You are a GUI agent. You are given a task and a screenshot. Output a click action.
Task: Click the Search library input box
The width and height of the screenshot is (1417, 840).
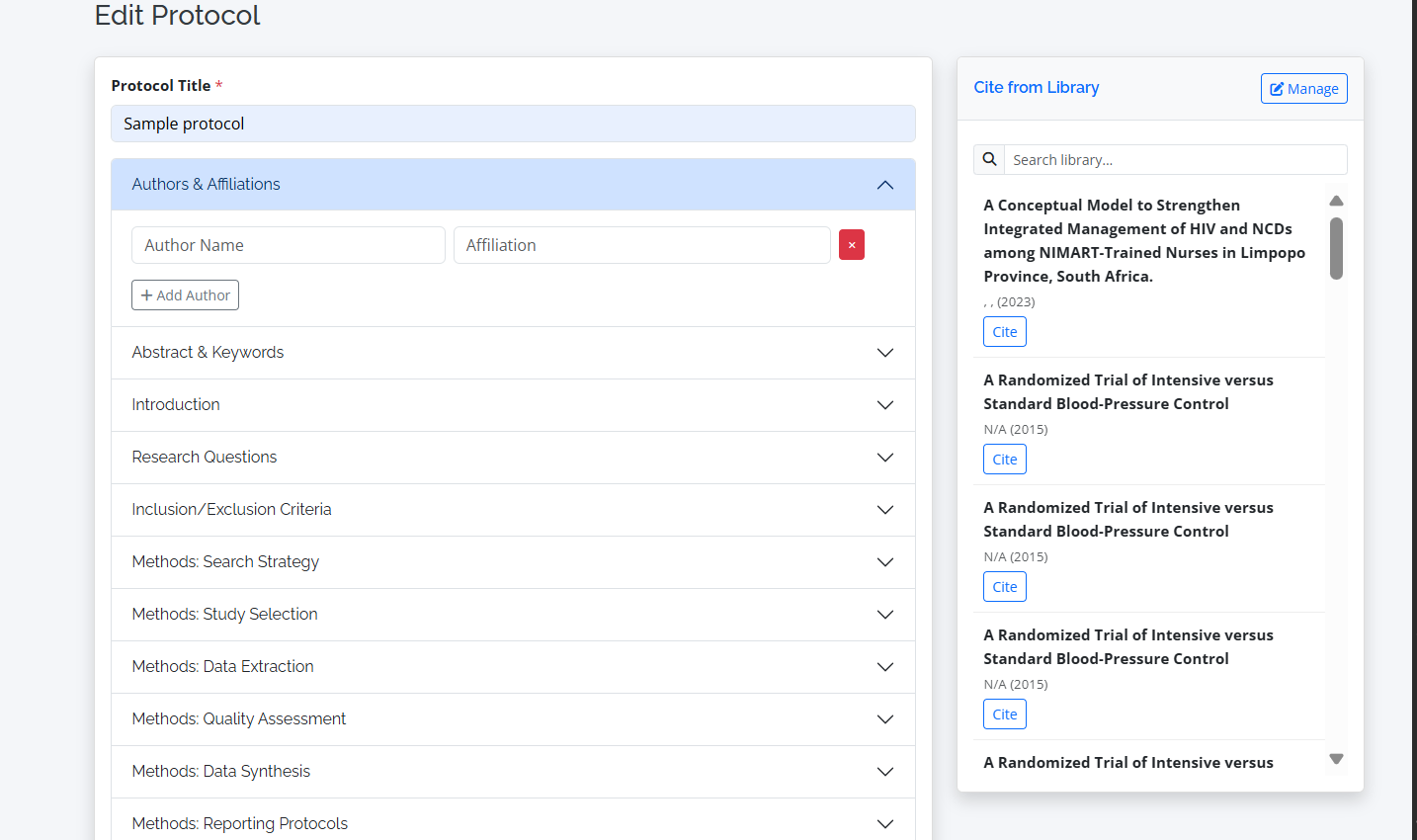(x=1175, y=160)
